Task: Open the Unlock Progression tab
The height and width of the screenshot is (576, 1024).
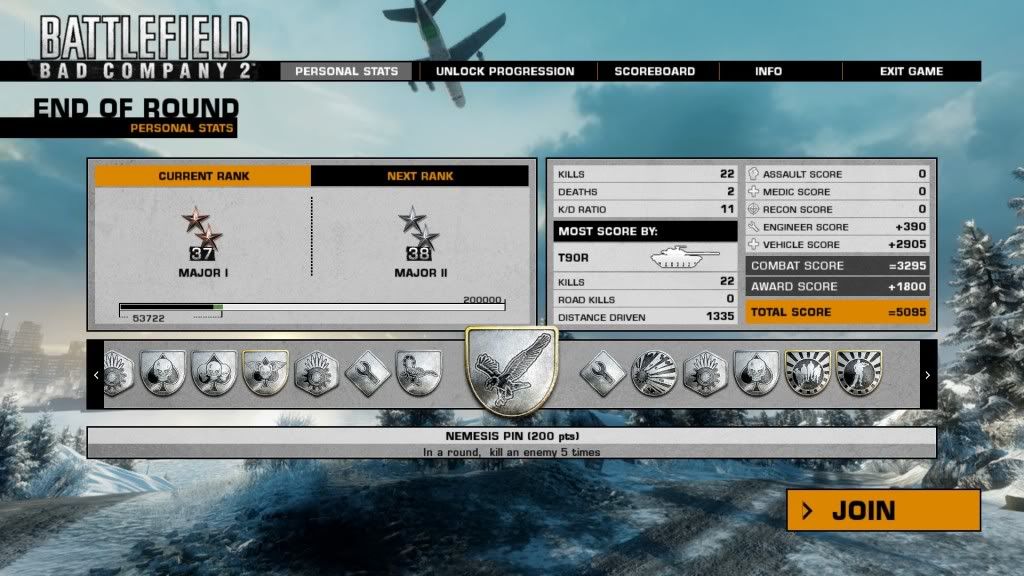Action: [x=505, y=71]
